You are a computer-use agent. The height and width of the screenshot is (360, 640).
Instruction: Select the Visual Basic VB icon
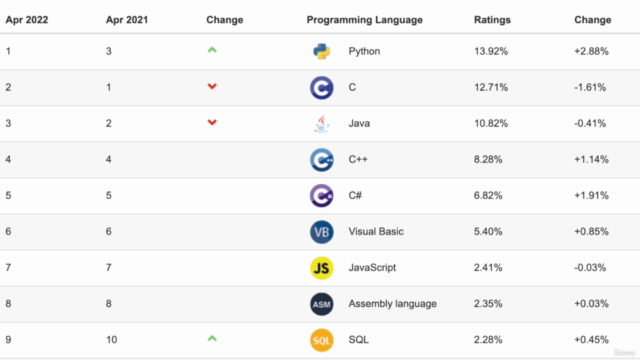point(322,232)
